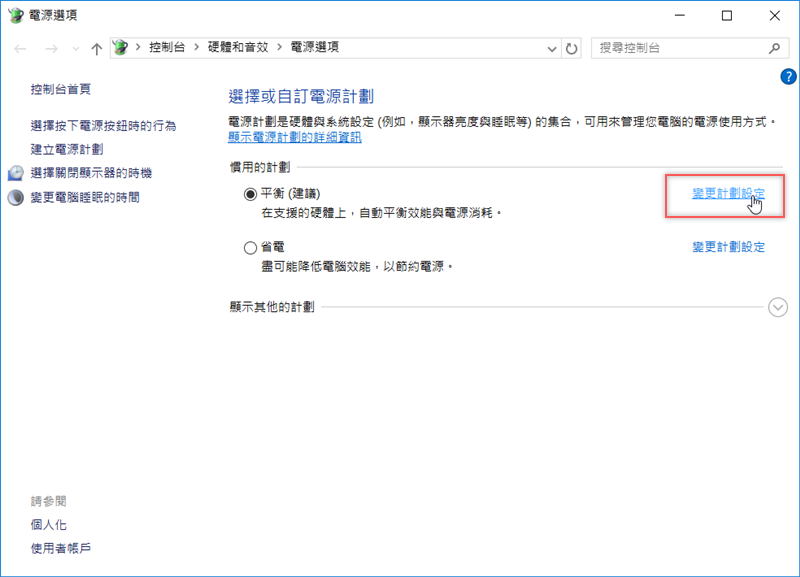Screen dimensions: 800x577
Task: Select the 平衡 (建議) power plan
Action: click(x=250, y=194)
